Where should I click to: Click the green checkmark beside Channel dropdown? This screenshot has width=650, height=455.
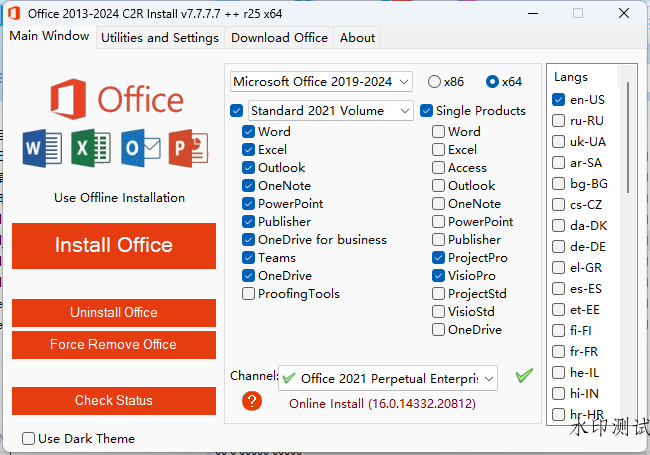click(524, 375)
